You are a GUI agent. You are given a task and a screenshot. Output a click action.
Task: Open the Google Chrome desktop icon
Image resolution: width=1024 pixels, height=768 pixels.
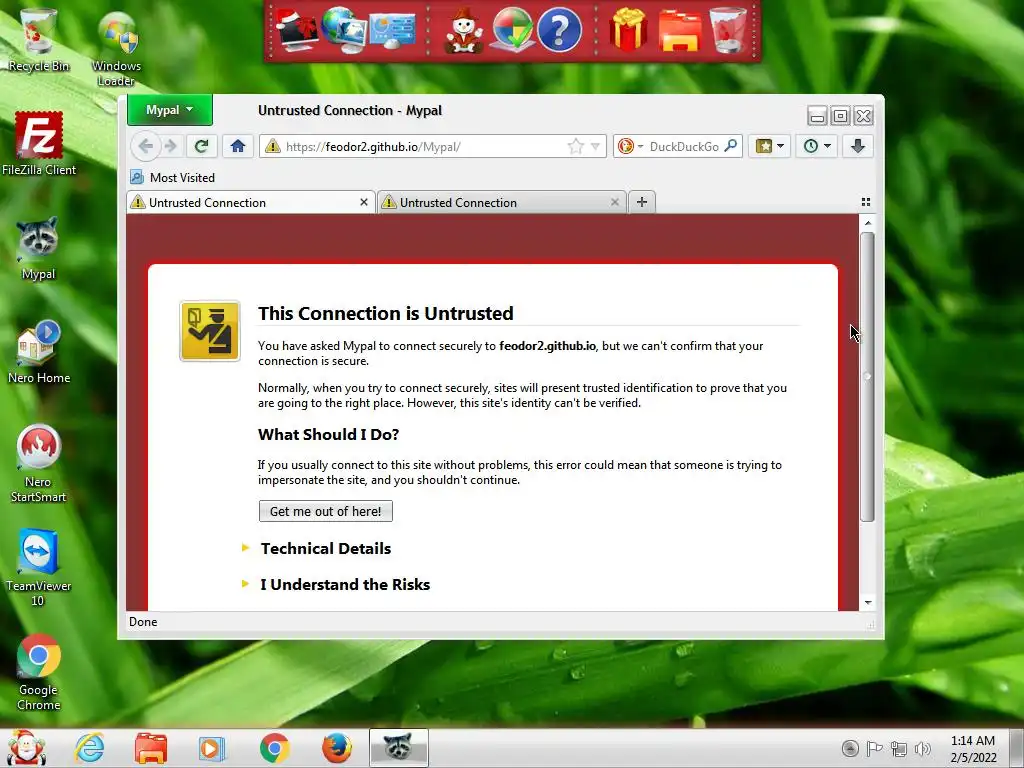coord(39,672)
